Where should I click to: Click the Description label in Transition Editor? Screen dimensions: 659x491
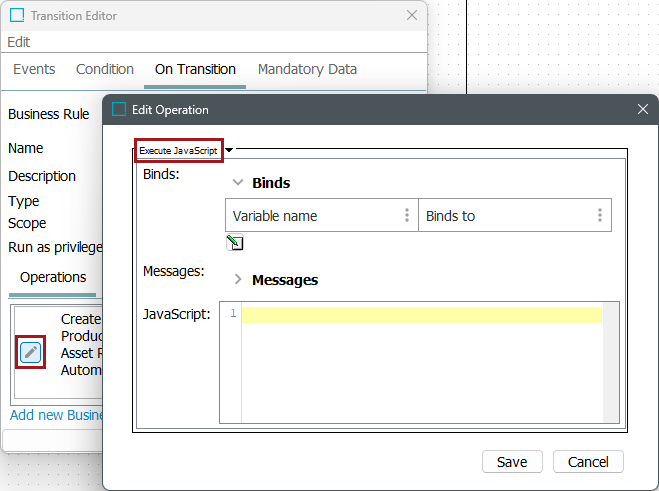(x=42, y=176)
